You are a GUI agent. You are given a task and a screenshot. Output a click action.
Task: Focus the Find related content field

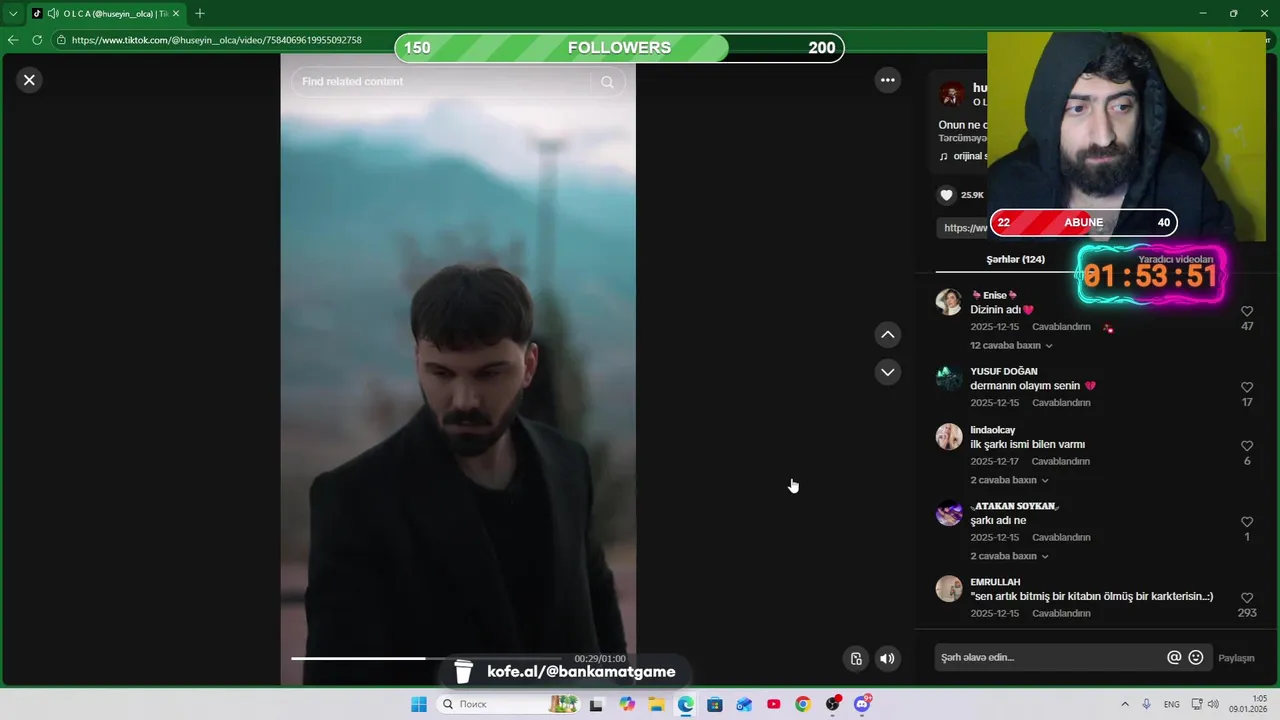tap(445, 82)
